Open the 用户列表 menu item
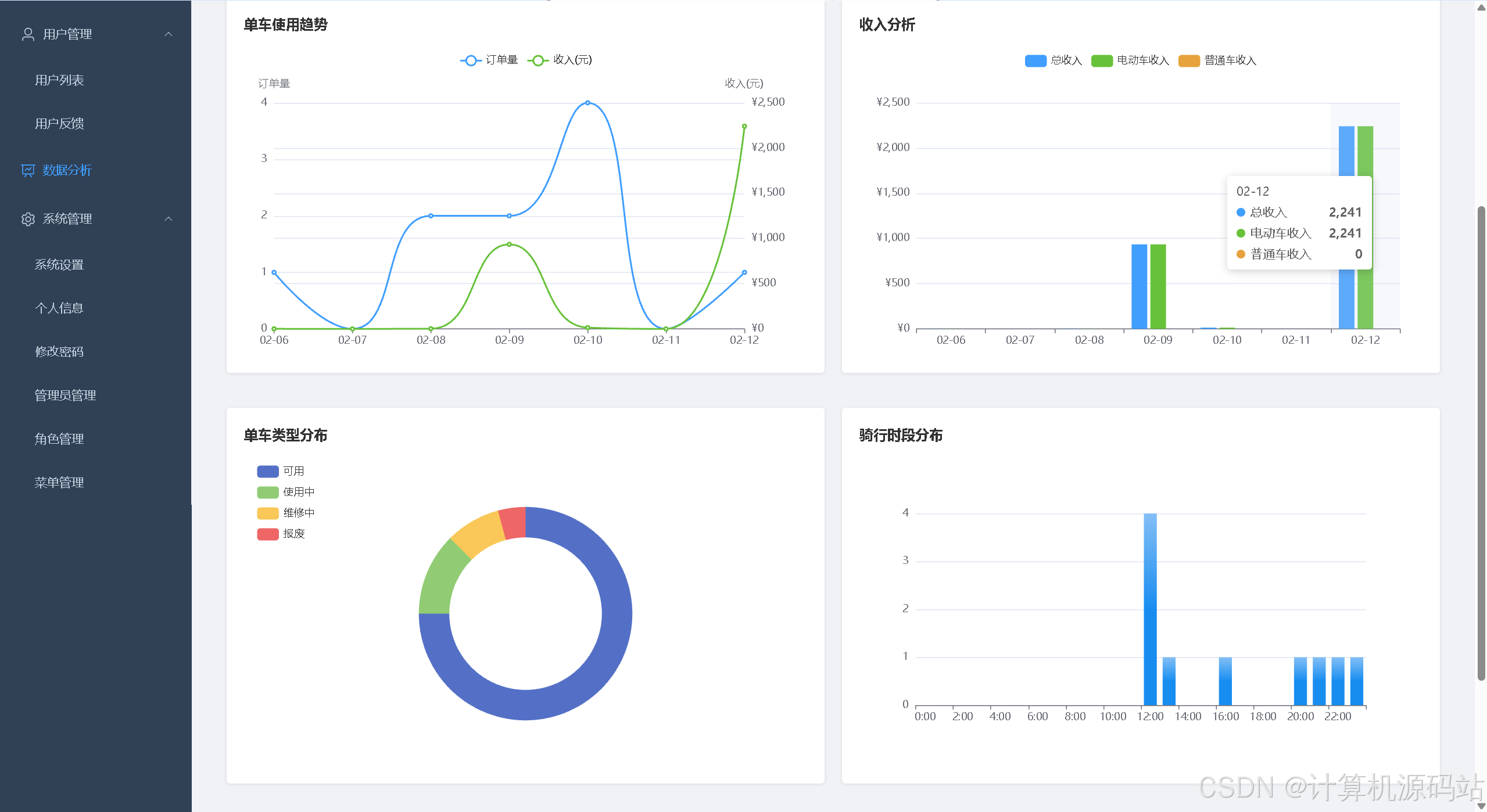This screenshot has width=1487, height=812. [59, 80]
